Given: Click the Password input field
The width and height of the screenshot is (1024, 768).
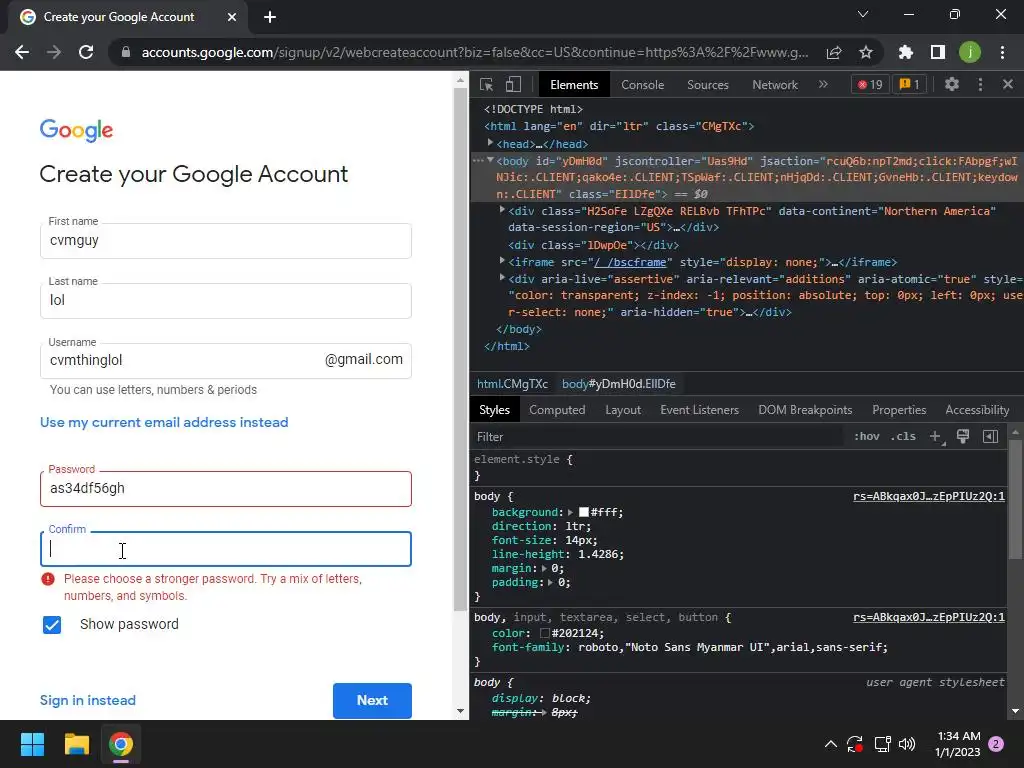Looking at the screenshot, I should [226, 489].
